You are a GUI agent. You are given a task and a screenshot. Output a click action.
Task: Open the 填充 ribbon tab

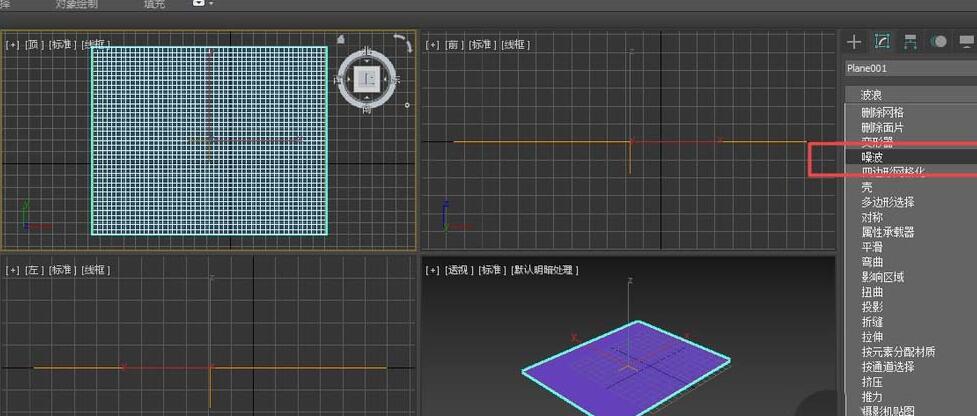pyautogui.click(x=155, y=4)
